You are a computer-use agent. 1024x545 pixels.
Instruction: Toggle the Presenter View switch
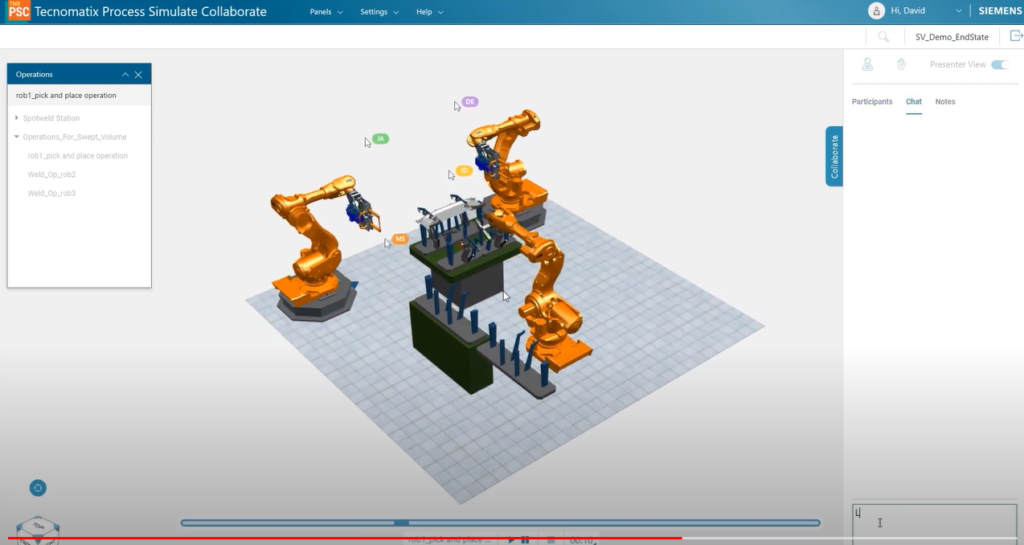coord(1000,65)
